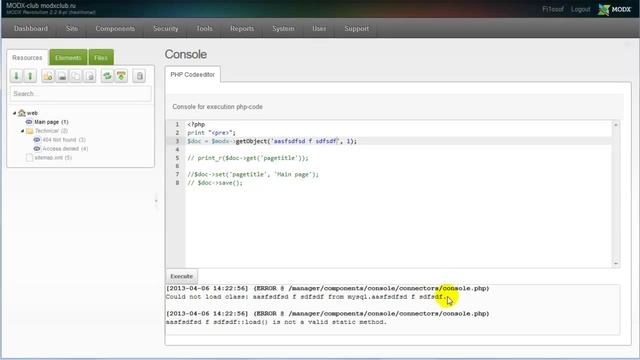This screenshot has width=640, height=360.
Task: Click the commented print_r line 5
Action: [x=248, y=158]
